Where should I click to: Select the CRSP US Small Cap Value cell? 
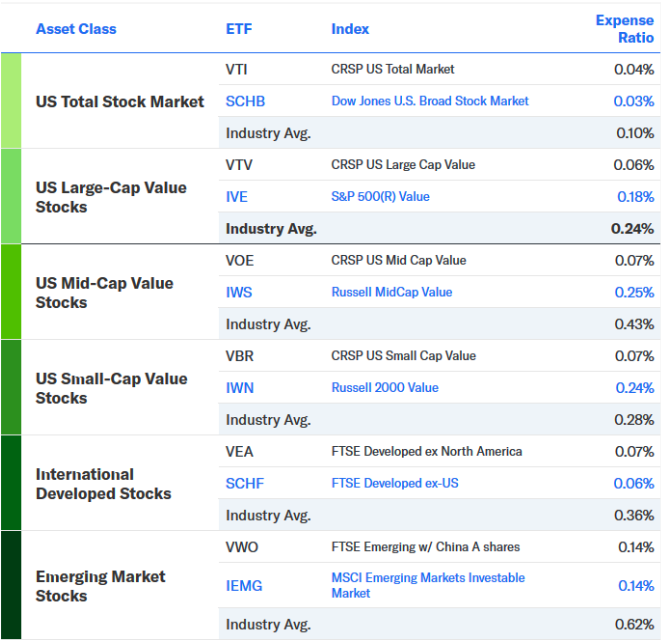[x=403, y=356]
